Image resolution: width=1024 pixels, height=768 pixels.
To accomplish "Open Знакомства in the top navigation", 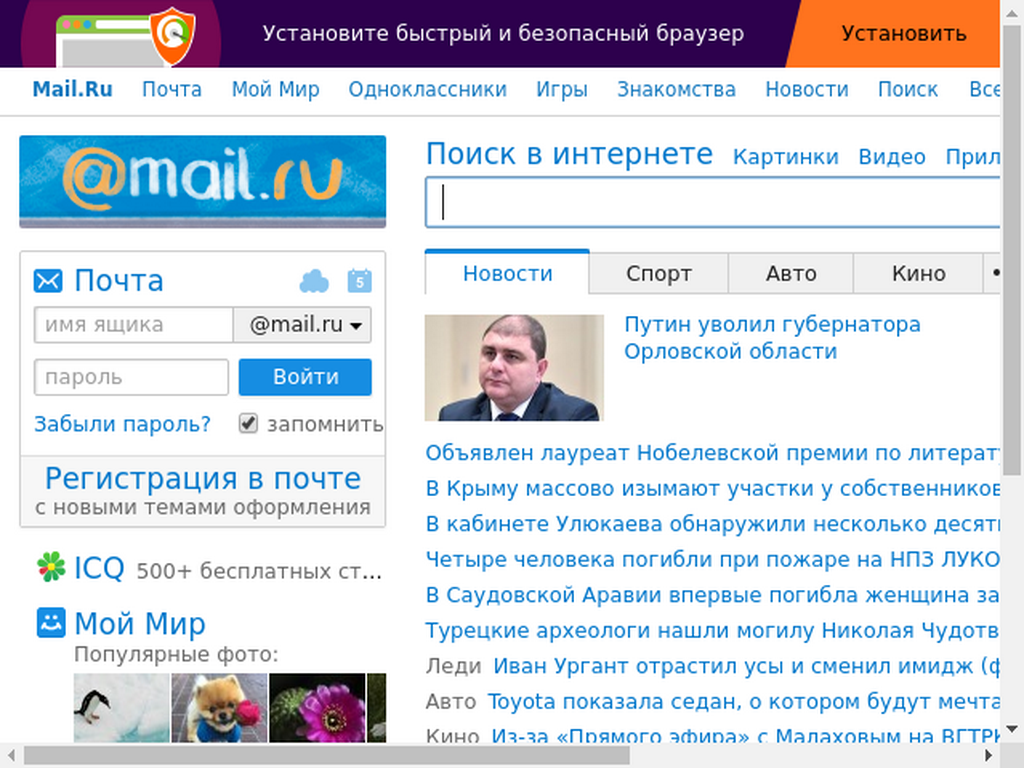I will 677,89.
